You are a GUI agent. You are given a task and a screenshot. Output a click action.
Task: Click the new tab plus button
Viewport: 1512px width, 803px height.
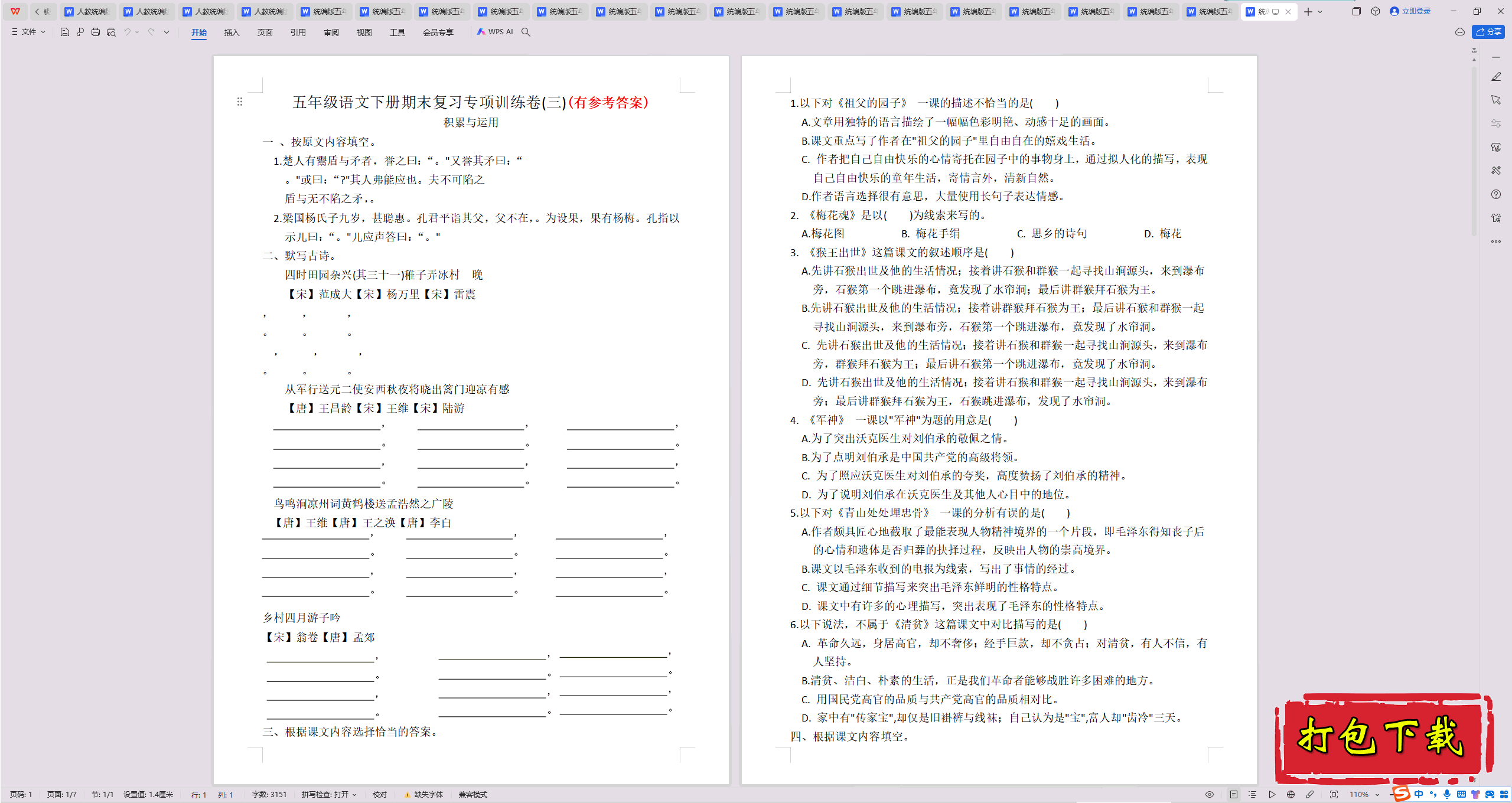click(1308, 12)
